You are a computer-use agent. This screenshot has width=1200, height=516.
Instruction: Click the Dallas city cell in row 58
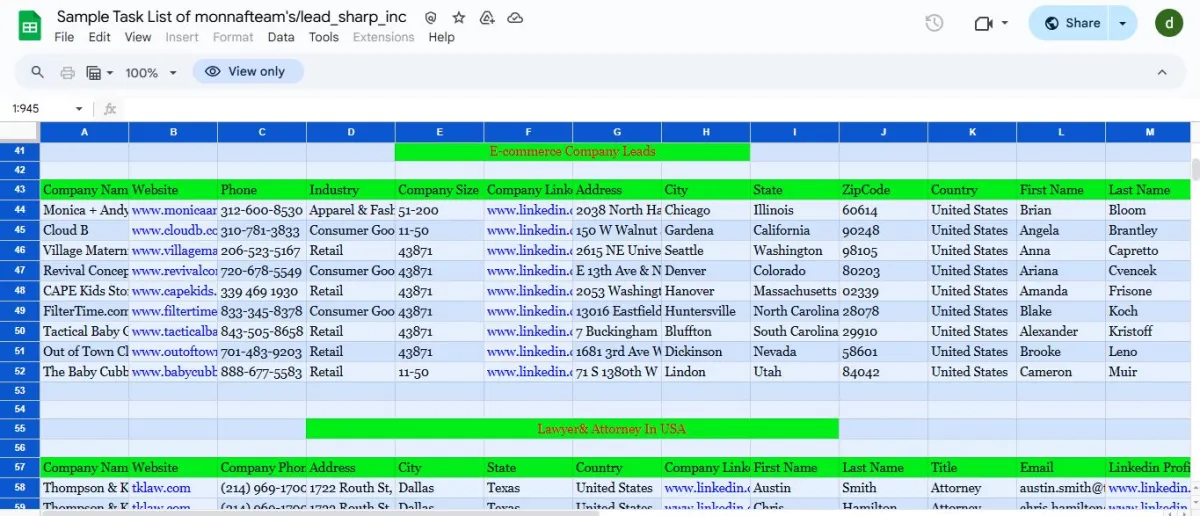click(439, 488)
